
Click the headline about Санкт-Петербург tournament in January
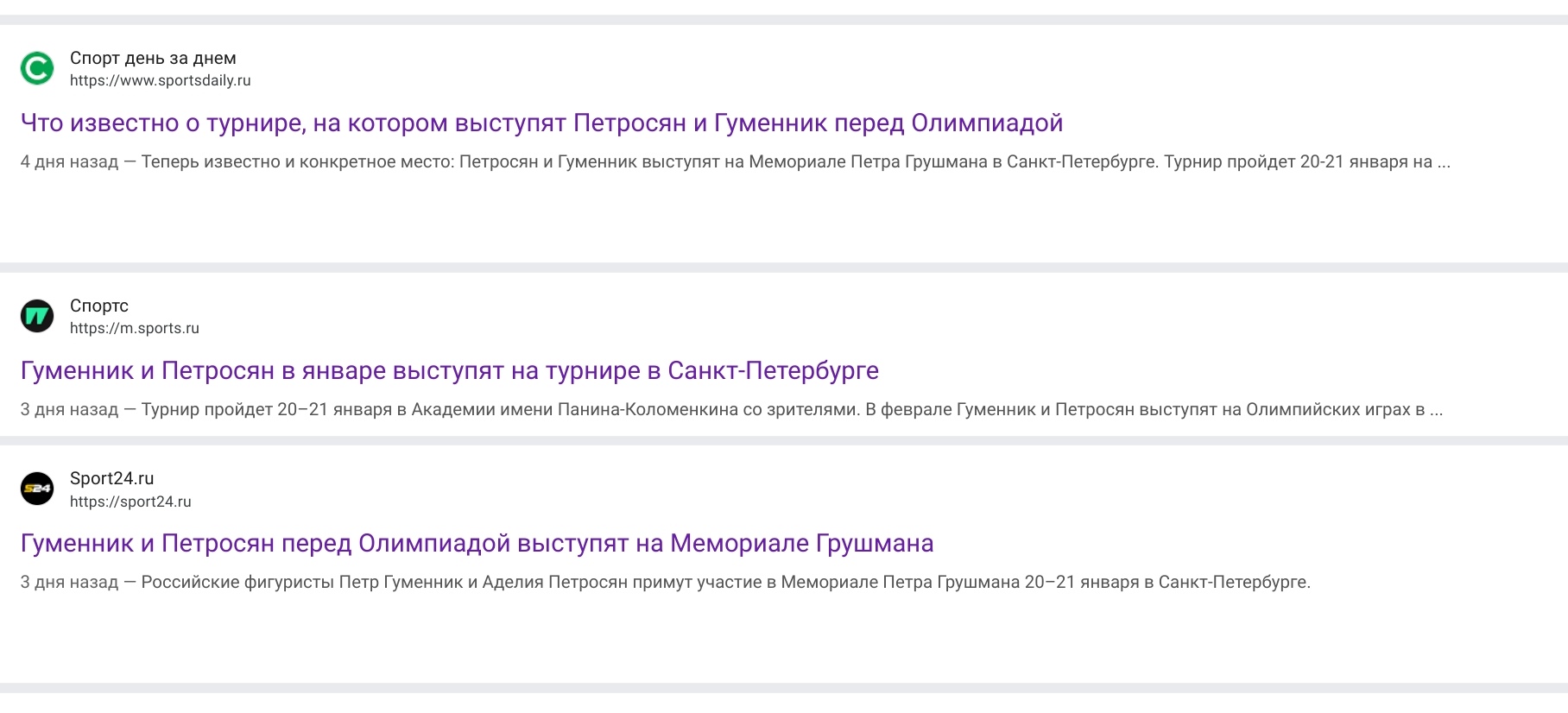pos(450,369)
